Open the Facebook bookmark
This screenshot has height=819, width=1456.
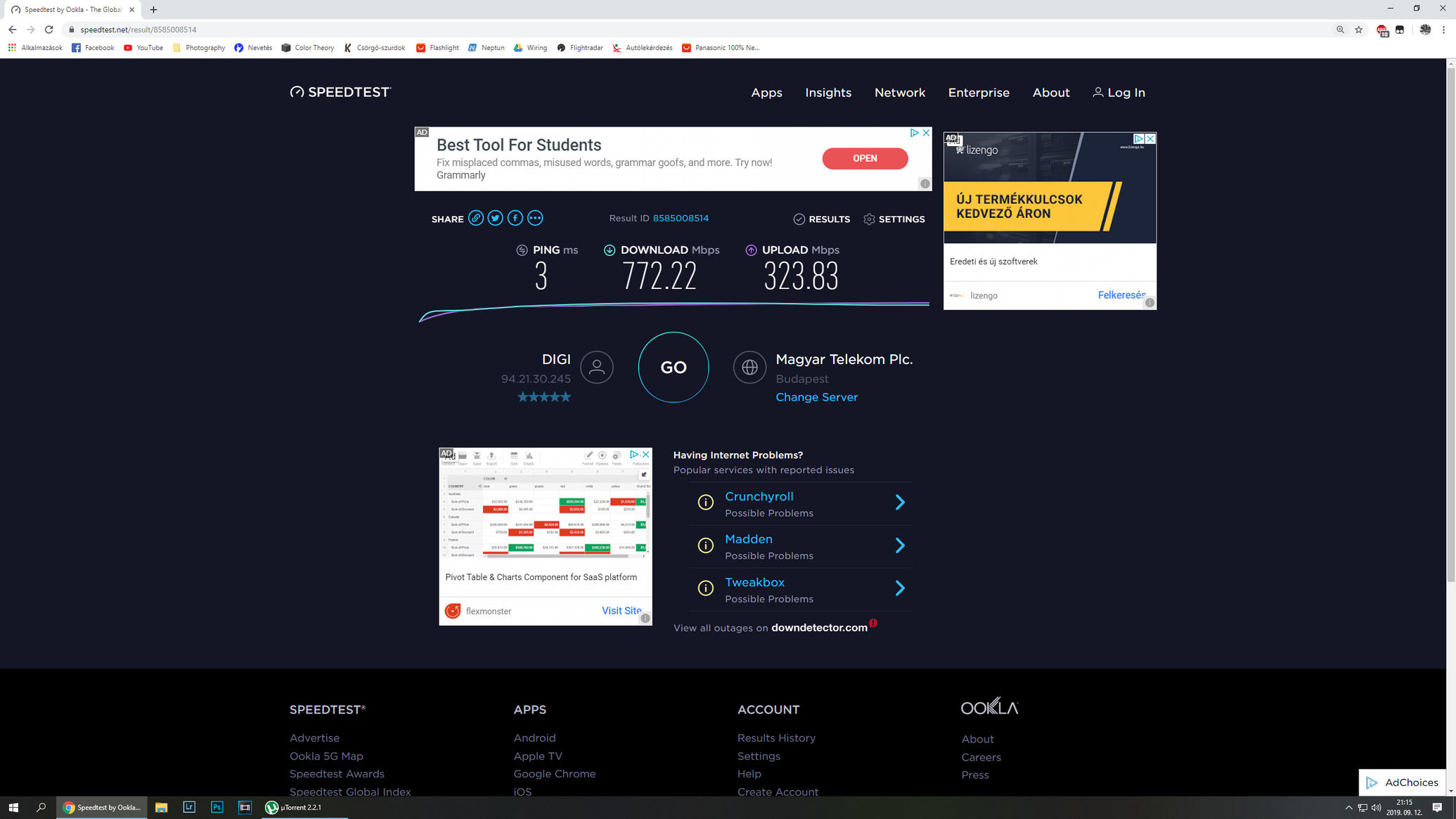pyautogui.click(x=93, y=48)
